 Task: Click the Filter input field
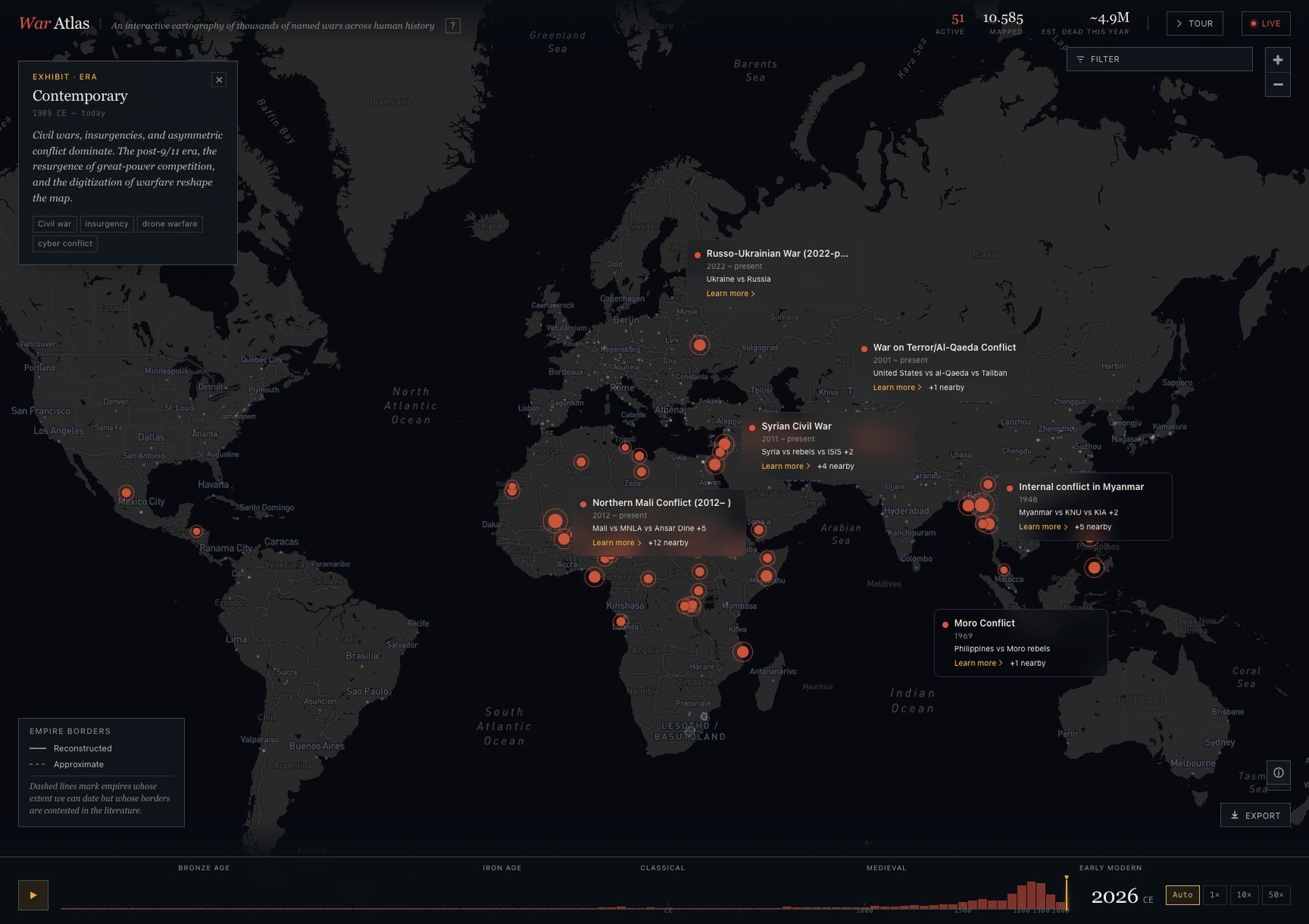coord(1159,59)
